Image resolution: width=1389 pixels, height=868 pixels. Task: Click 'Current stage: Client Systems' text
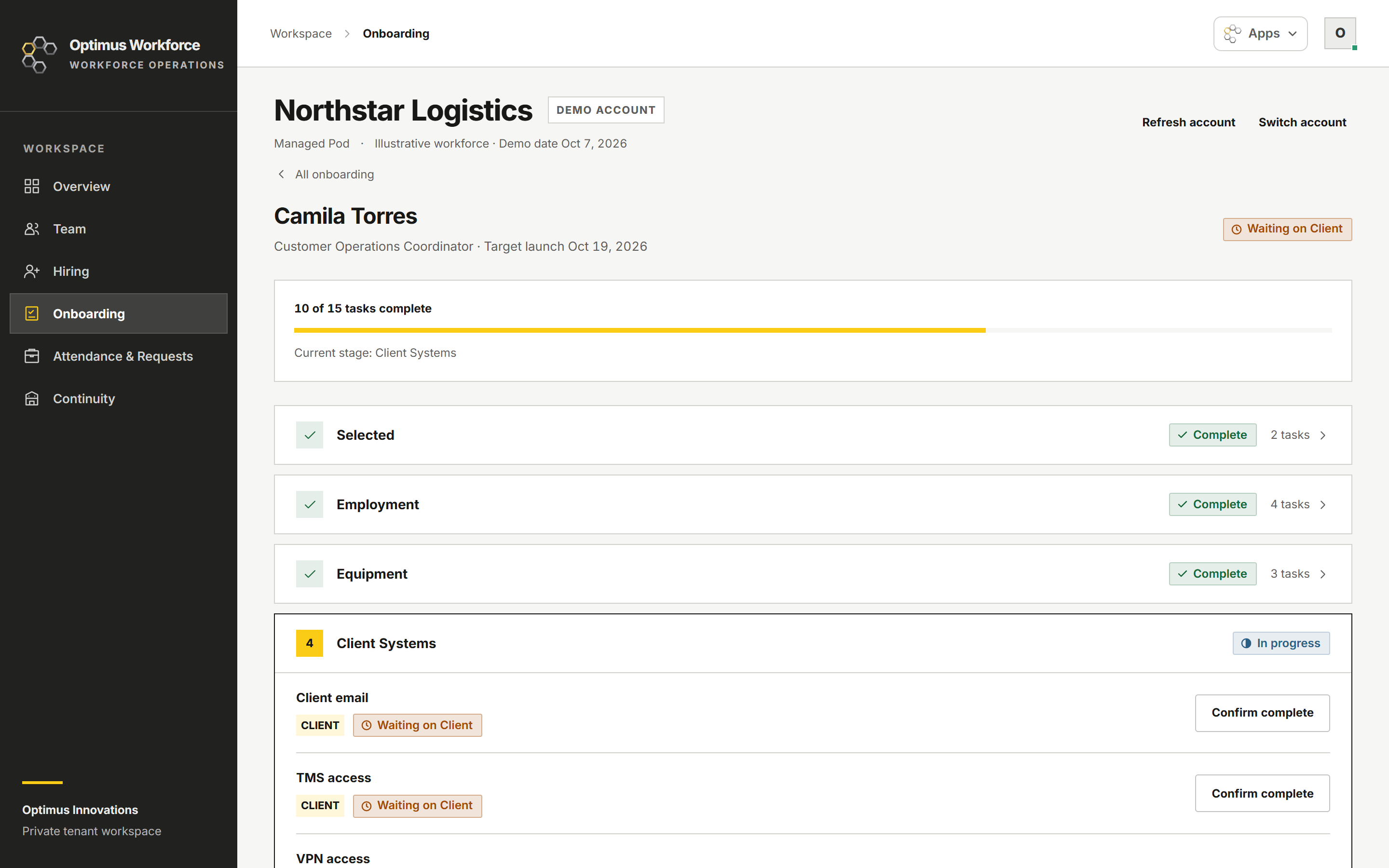tap(375, 353)
